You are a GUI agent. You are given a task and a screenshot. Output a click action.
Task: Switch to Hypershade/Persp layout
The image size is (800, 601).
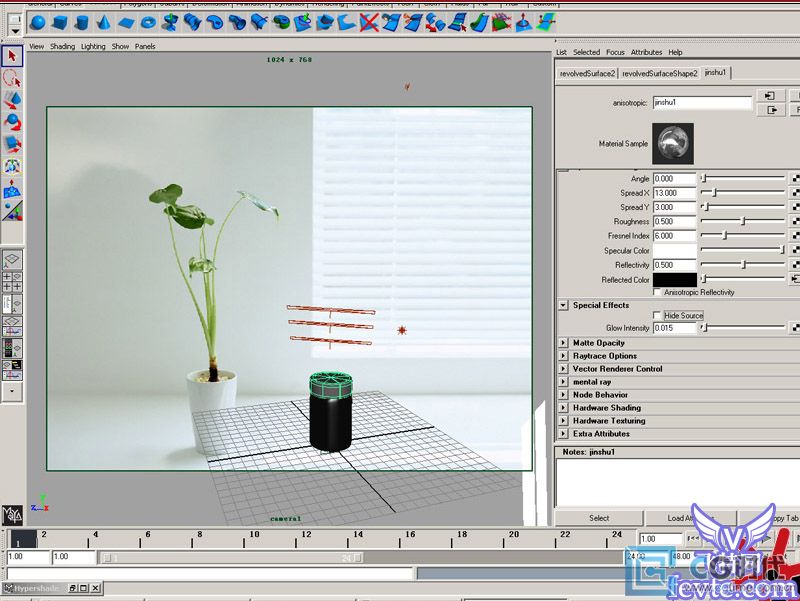click(x=12, y=348)
